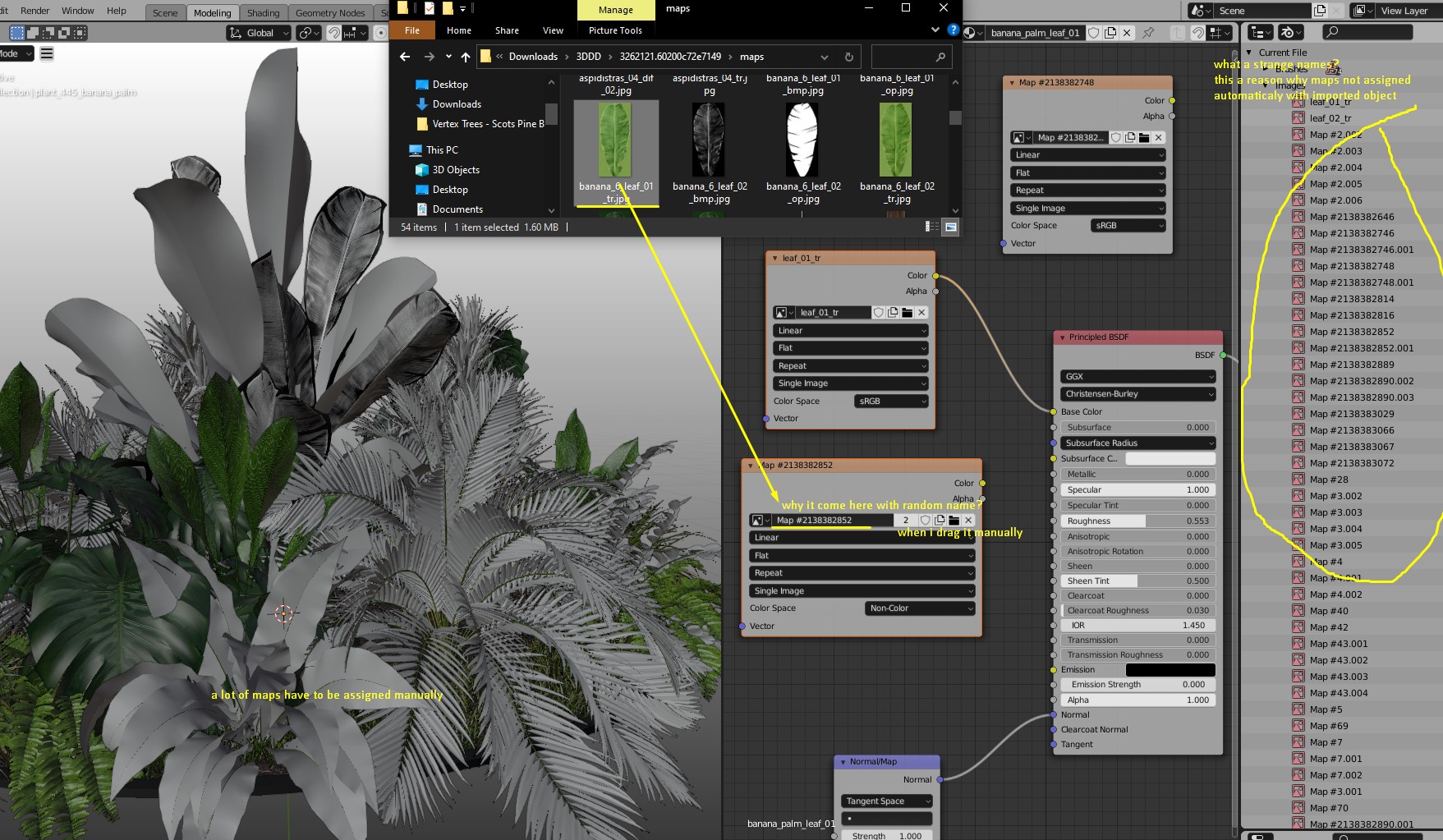This screenshot has width=1443, height=840.
Task: Select Map #2138382814 in outliner
Action: tap(1351, 299)
